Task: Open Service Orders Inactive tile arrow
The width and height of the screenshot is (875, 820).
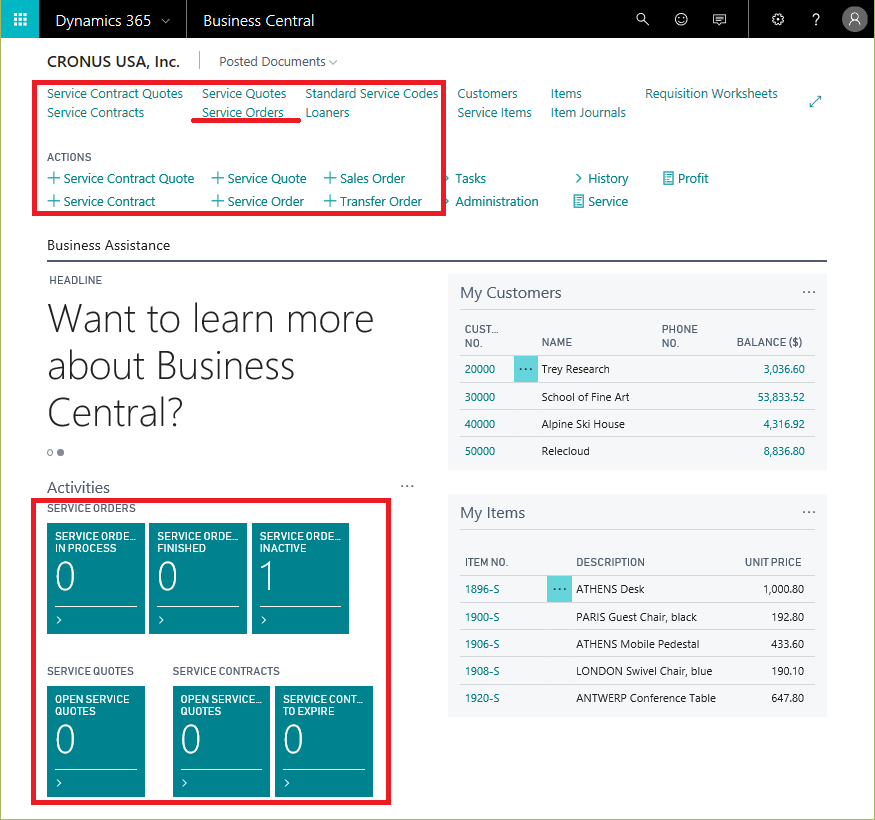Action: click(x=264, y=620)
